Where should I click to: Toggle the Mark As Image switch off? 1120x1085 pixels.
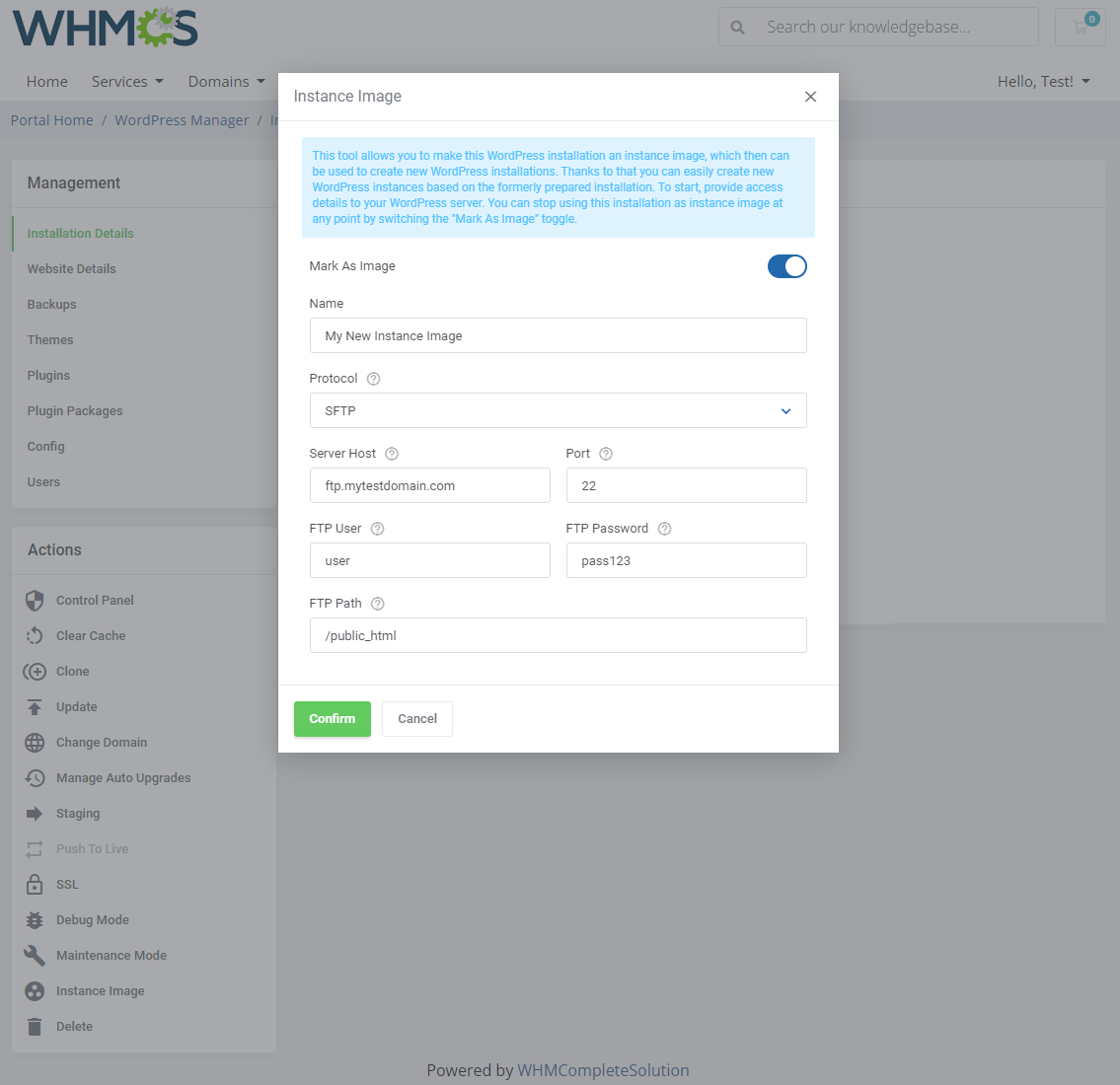[786, 265]
